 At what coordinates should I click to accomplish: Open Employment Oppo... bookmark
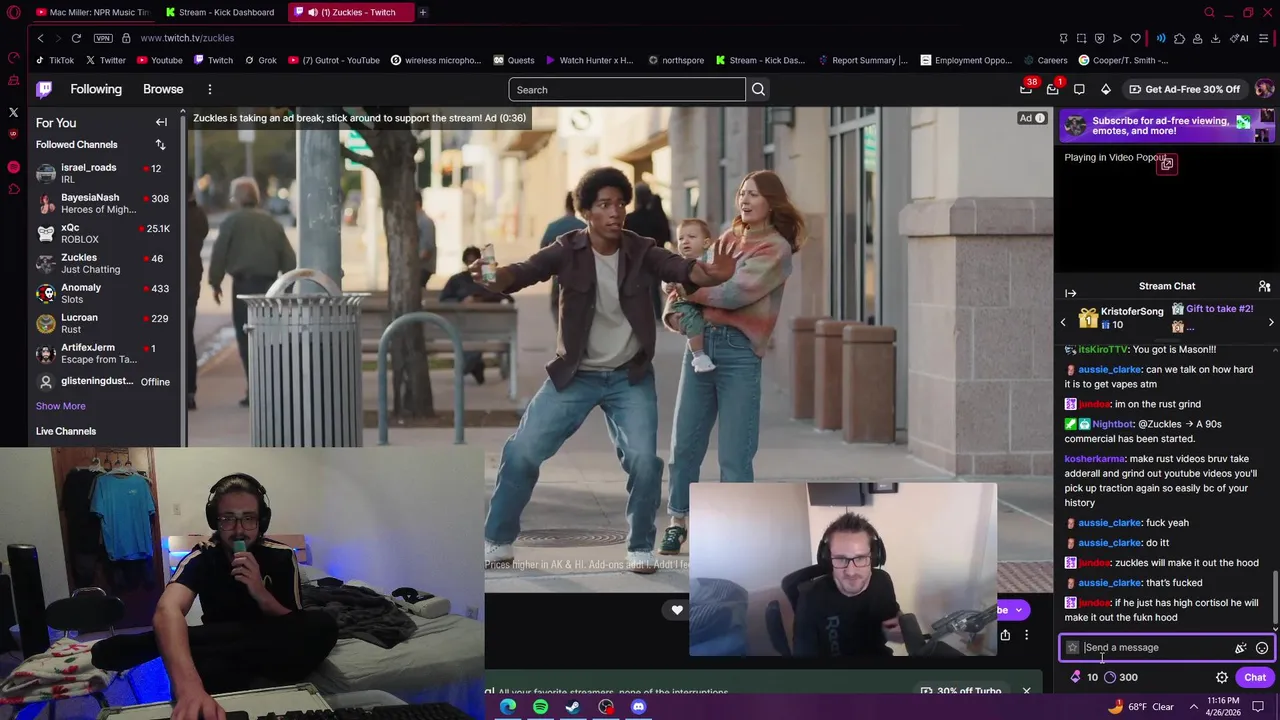click(966, 60)
